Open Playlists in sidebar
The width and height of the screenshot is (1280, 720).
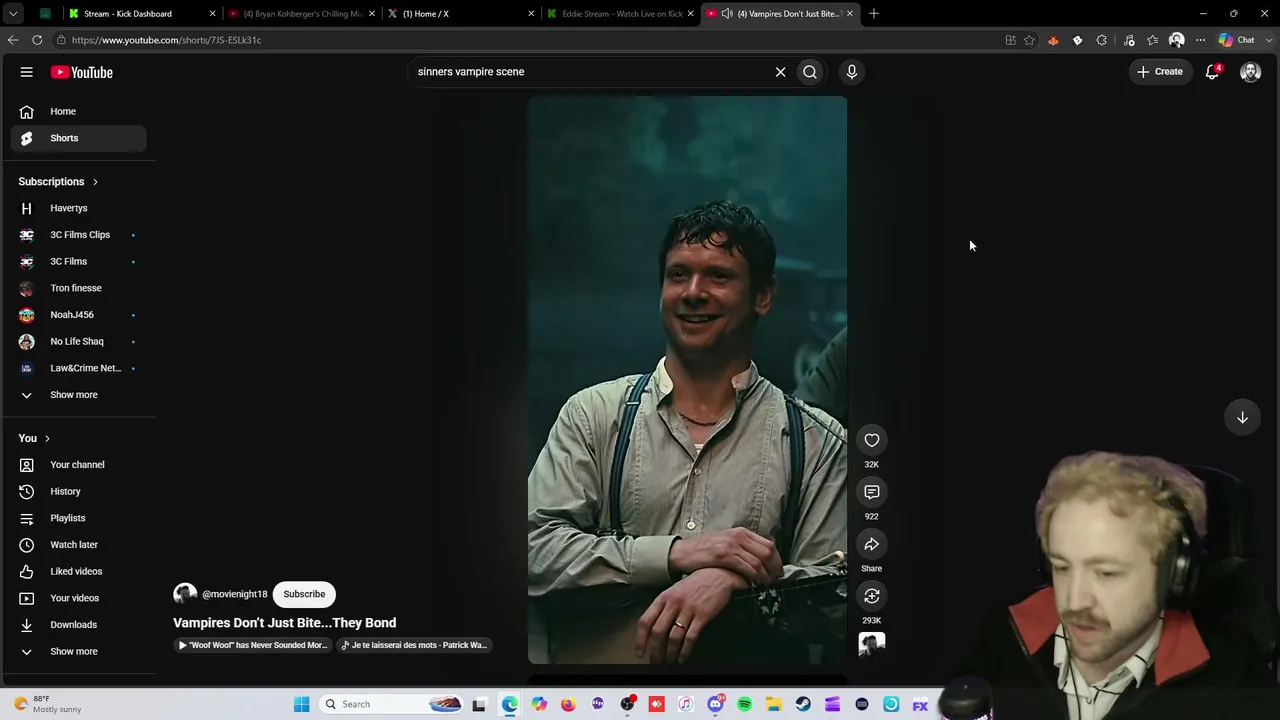tap(78, 518)
